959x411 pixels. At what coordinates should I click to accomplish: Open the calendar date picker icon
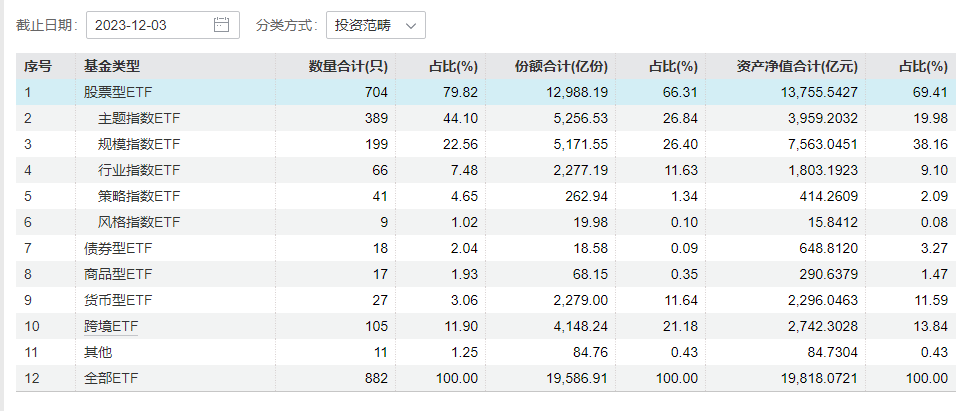(x=222, y=25)
